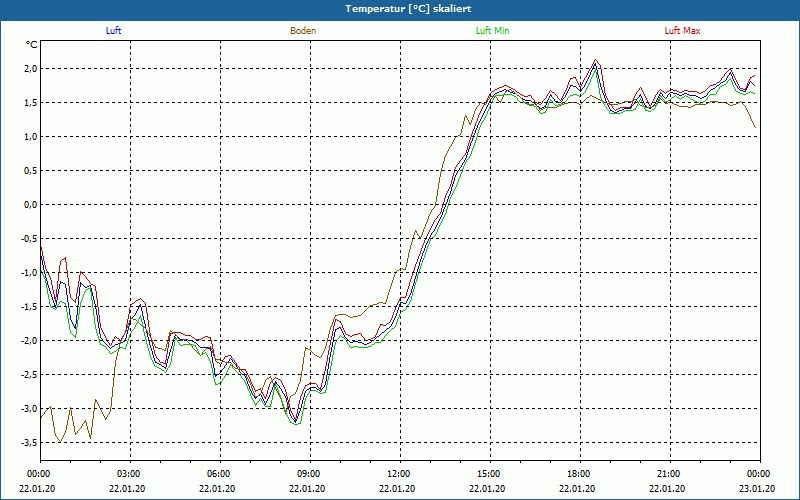Click the 21:00 time axis label
This screenshot has height=500, width=800.
(x=670, y=474)
